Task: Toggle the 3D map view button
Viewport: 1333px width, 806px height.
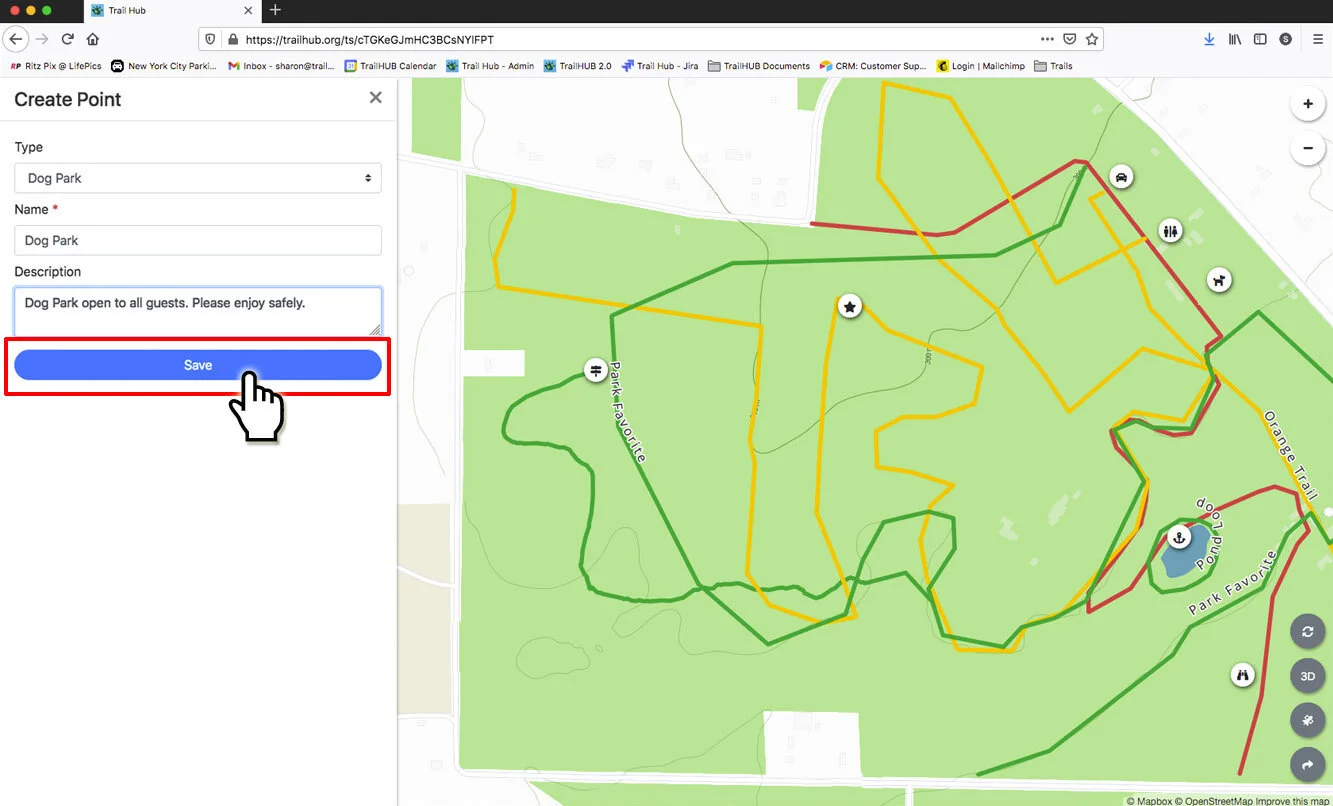Action: point(1307,676)
